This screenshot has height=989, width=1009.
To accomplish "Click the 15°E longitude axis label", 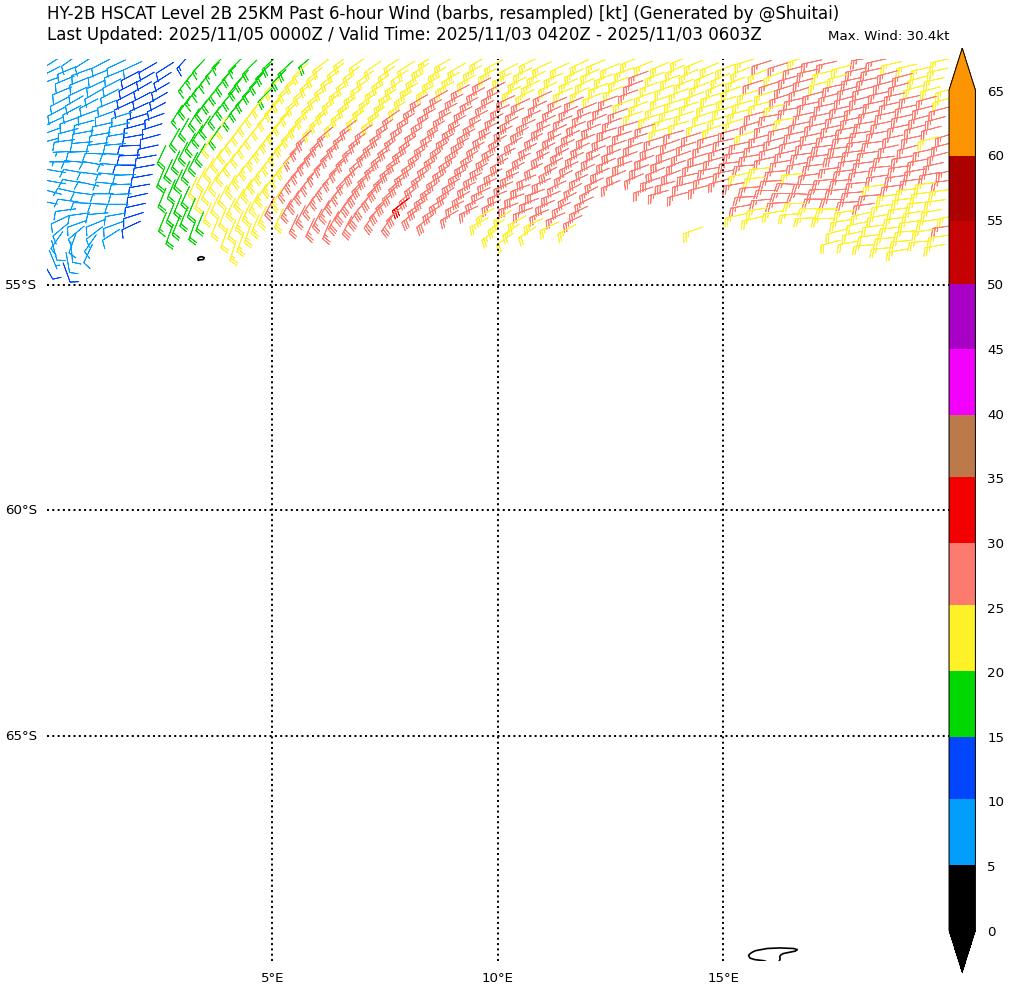I will coord(723,977).
